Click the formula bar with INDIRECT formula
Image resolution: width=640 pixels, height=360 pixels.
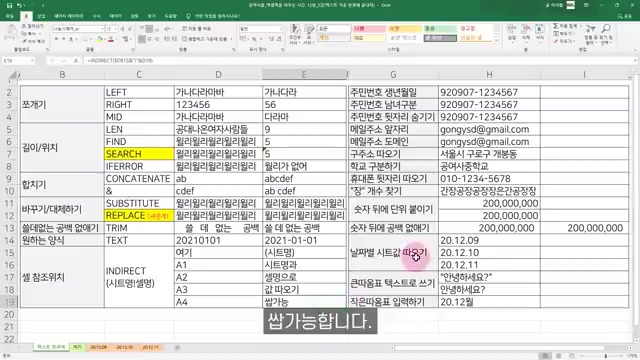pyautogui.click(x=358, y=60)
